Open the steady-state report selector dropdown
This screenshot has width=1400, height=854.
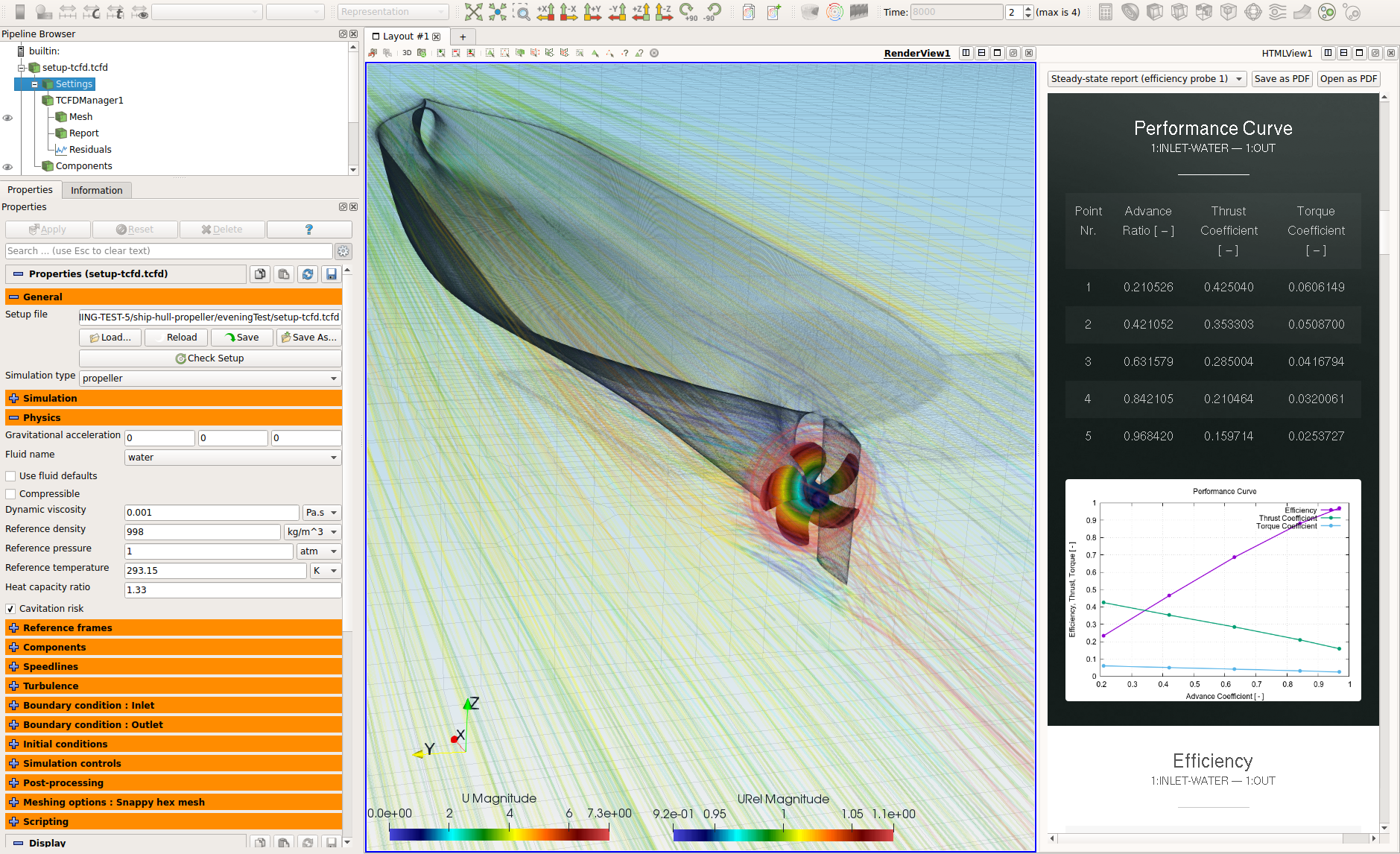tap(1146, 79)
